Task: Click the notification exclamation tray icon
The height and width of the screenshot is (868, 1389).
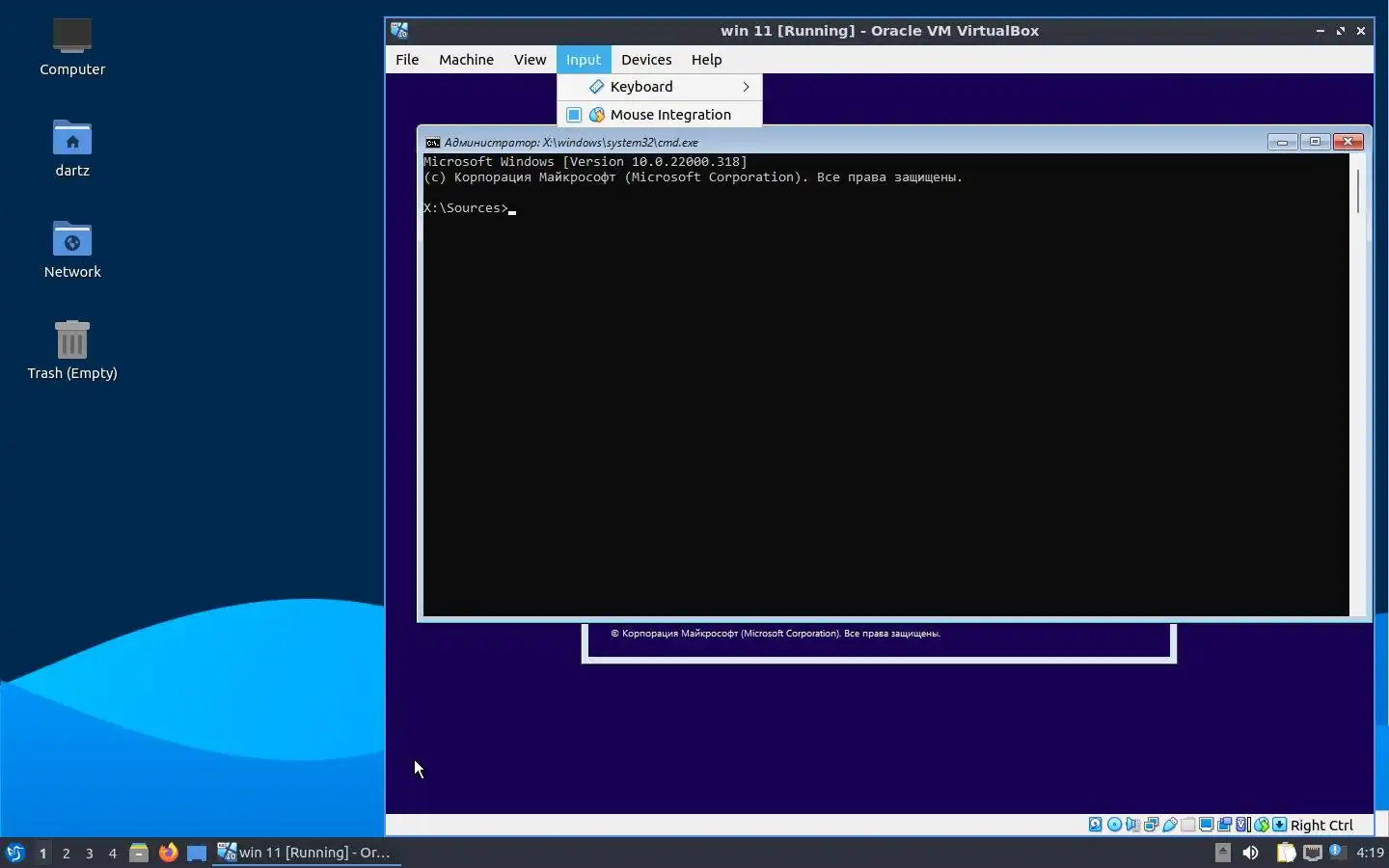Action: pyautogui.click(x=1337, y=851)
